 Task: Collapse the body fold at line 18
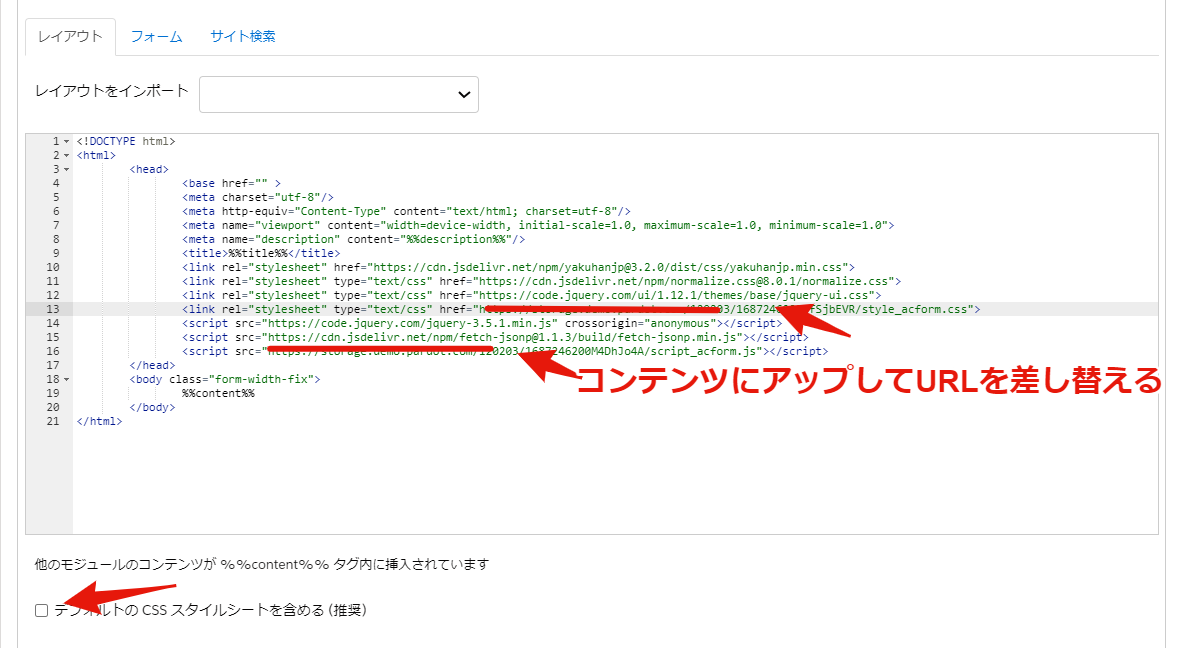66,380
